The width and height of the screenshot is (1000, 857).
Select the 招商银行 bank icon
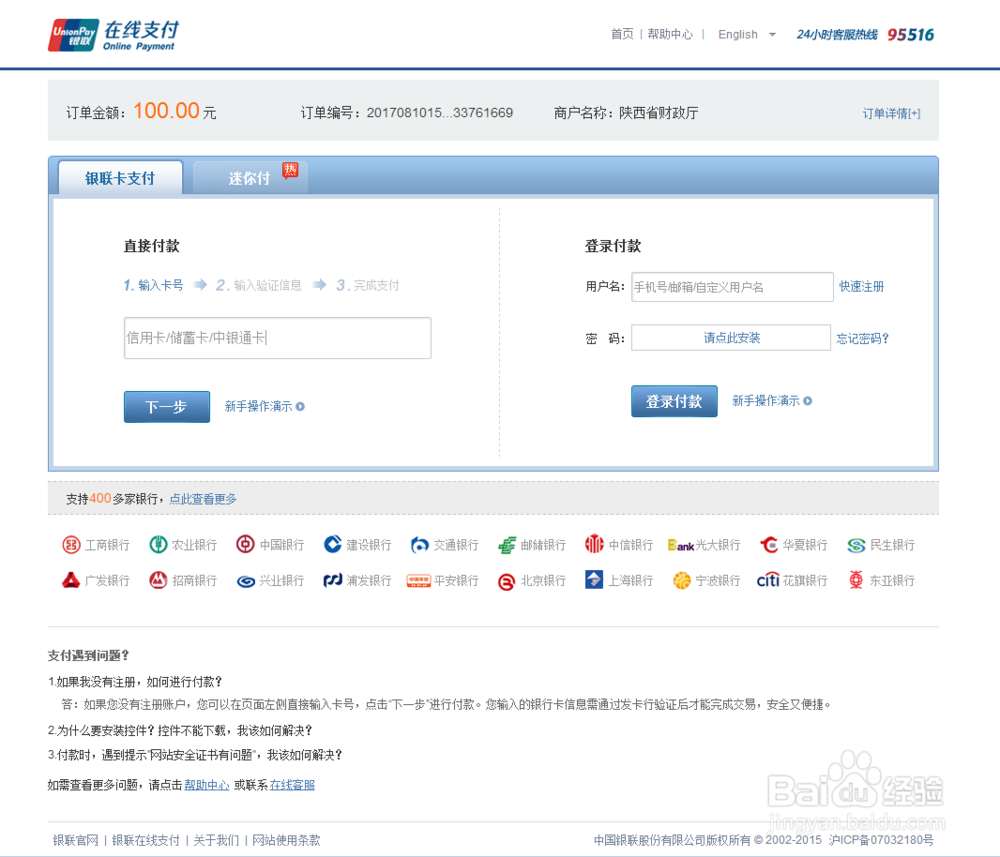[158, 580]
